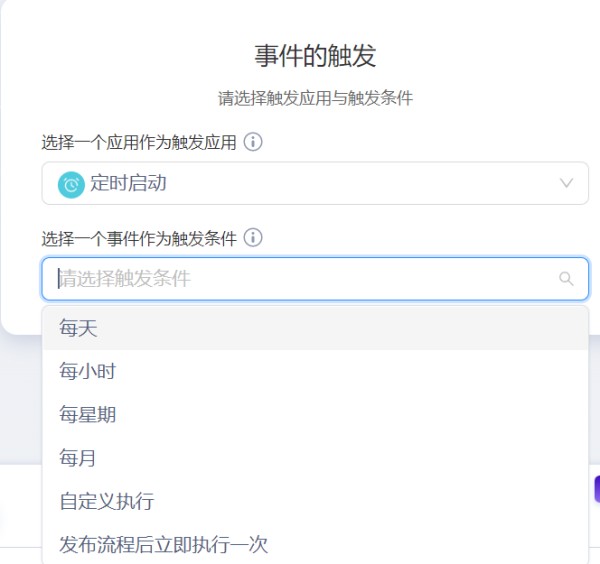Click the alarm clock icon of 定时启动
The height and width of the screenshot is (564, 600).
point(71,185)
